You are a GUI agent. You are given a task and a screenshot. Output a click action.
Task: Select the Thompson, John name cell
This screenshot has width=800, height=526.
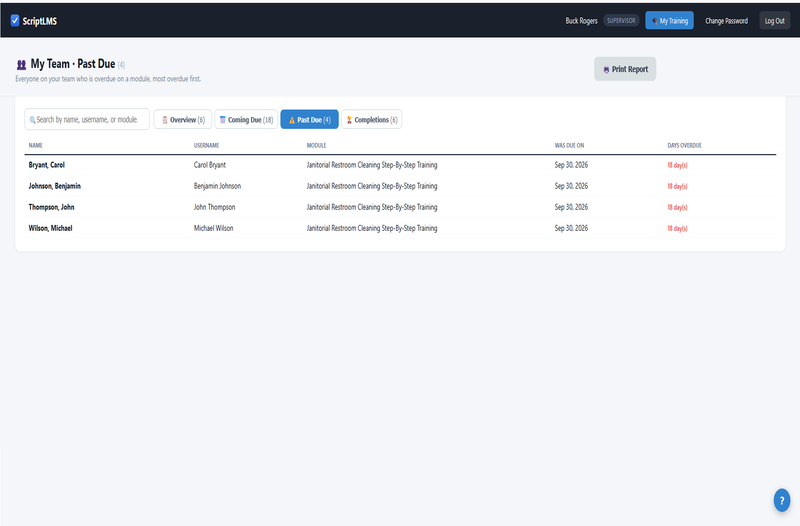(52, 207)
